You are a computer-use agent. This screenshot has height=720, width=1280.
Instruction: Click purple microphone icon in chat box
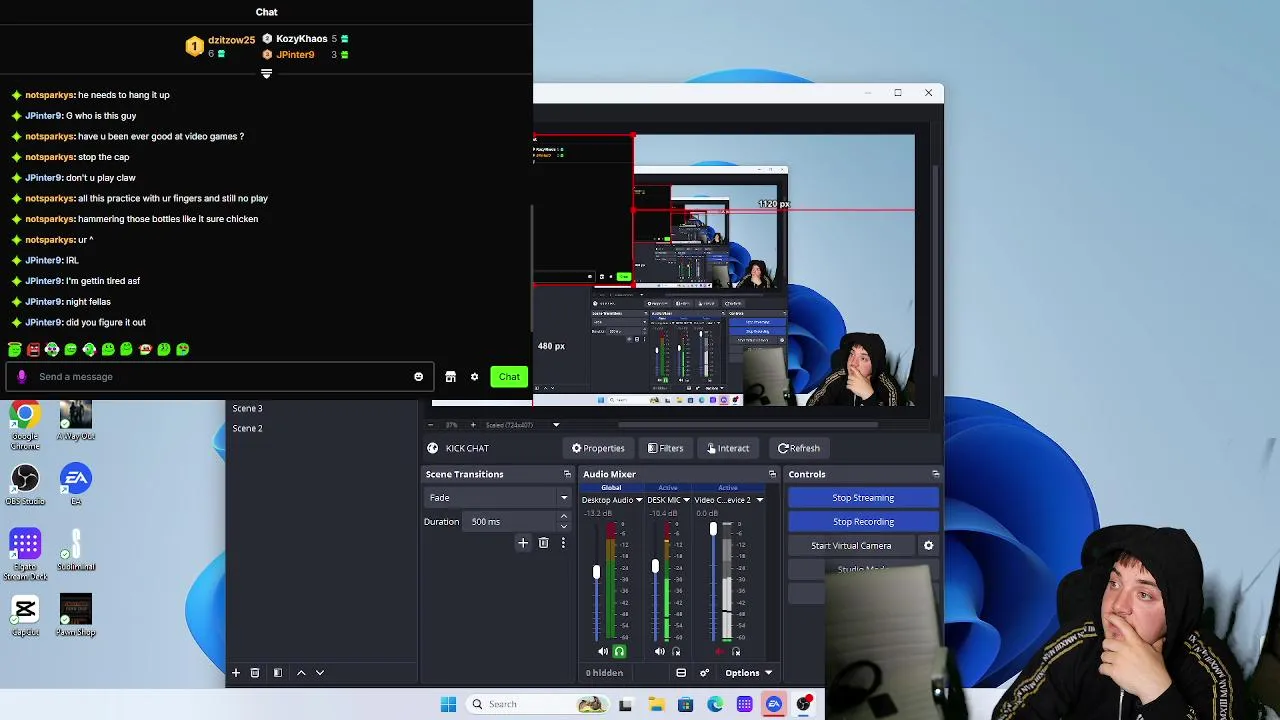pos(22,377)
